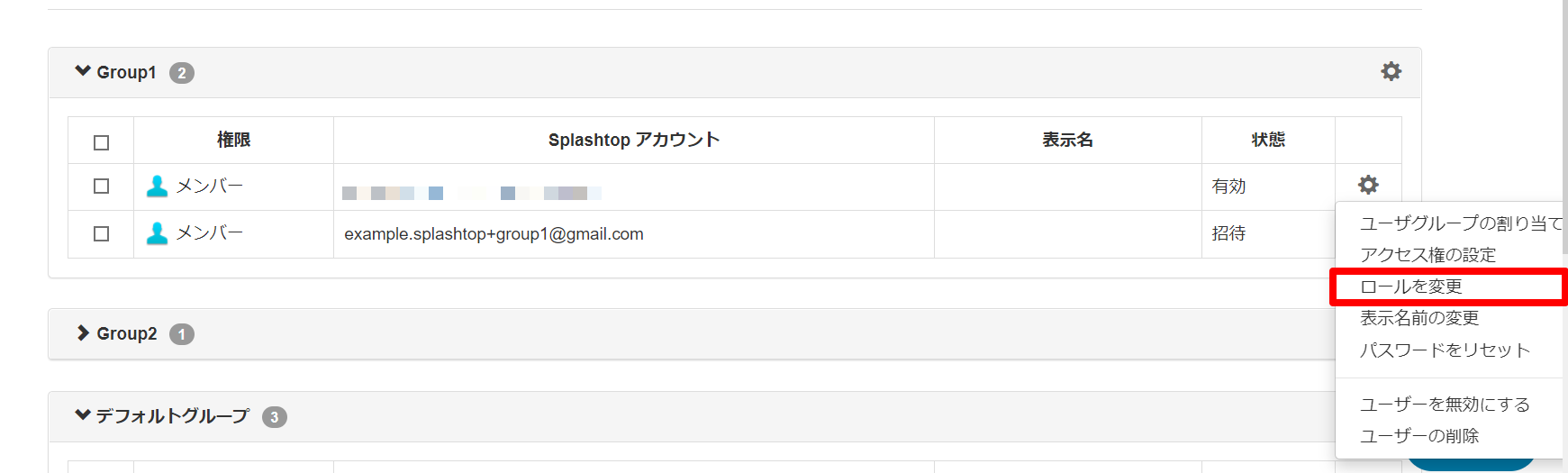Collapse the Group1 section
The image size is (1568, 473).
tap(83, 71)
